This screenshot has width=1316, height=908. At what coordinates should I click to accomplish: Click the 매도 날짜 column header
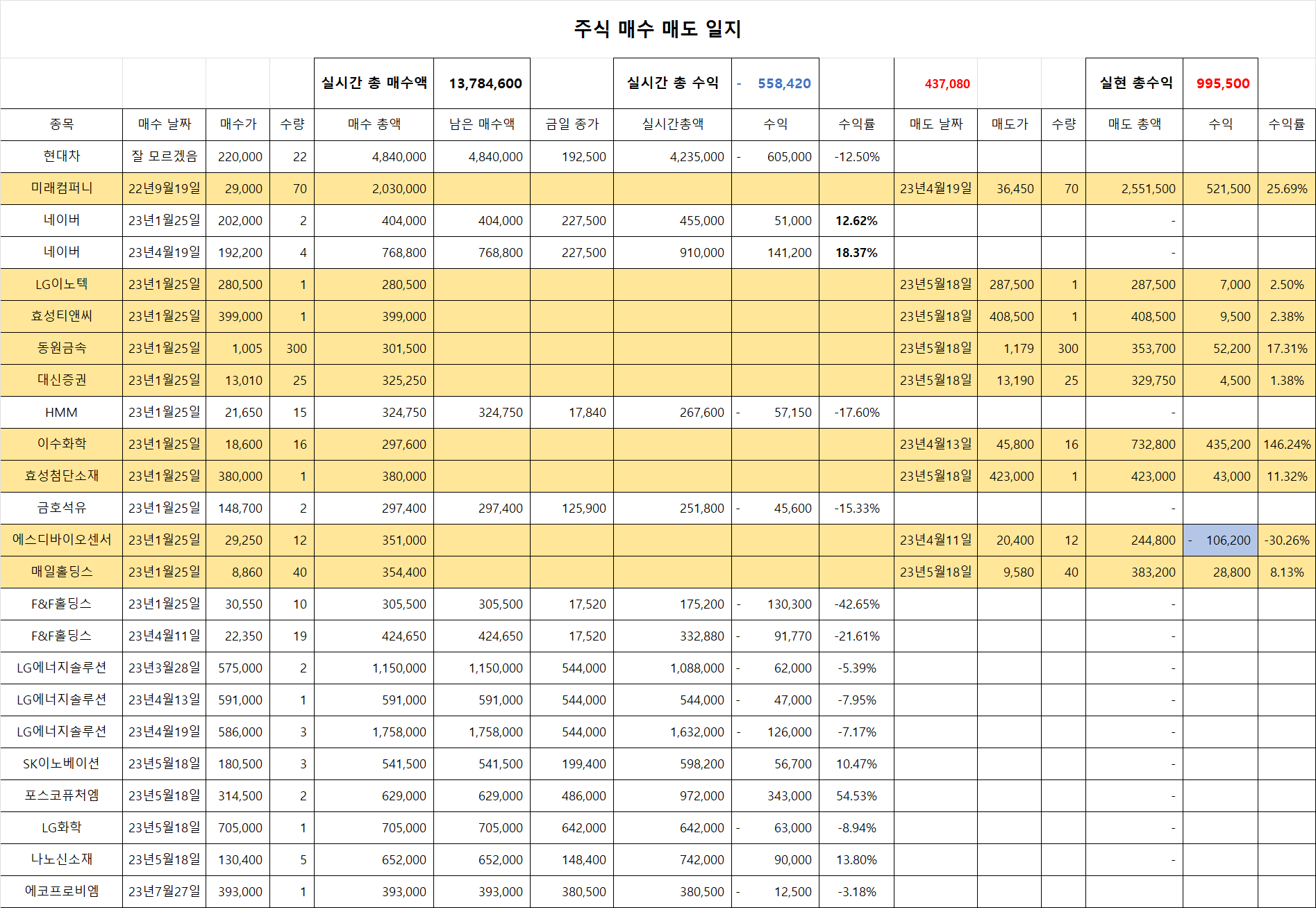(935, 124)
